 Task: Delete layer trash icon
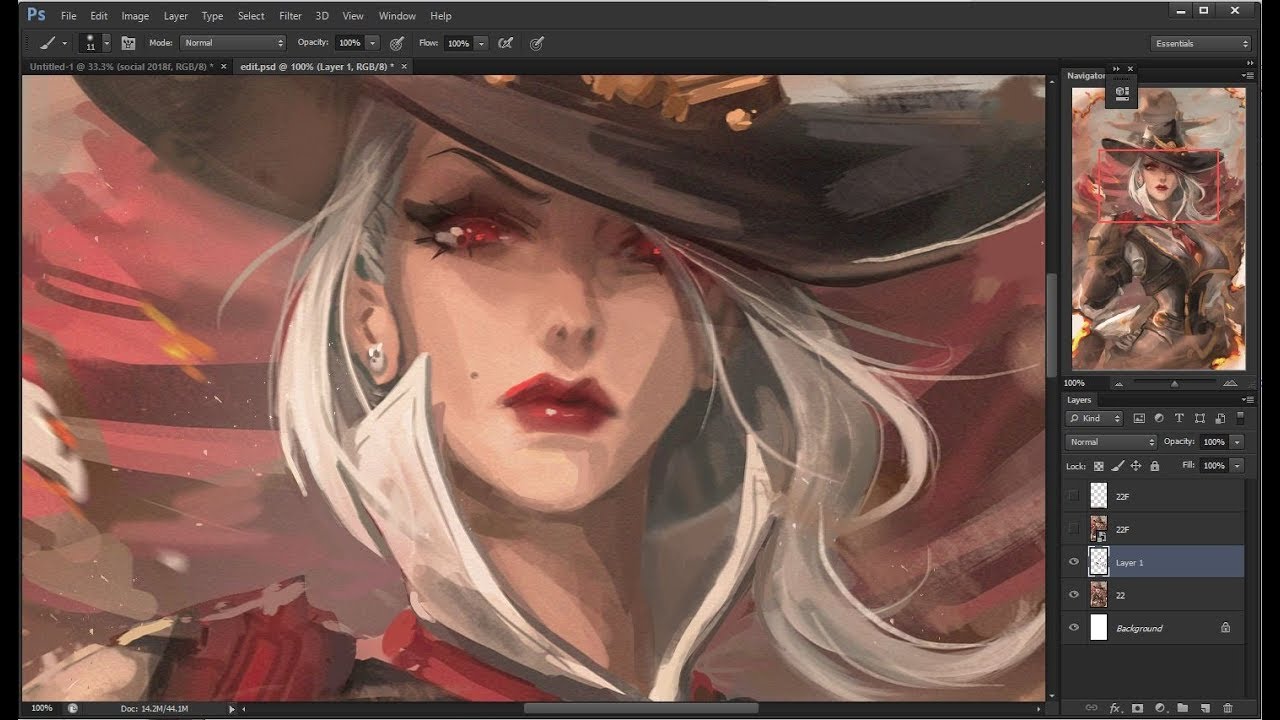pos(1228,708)
